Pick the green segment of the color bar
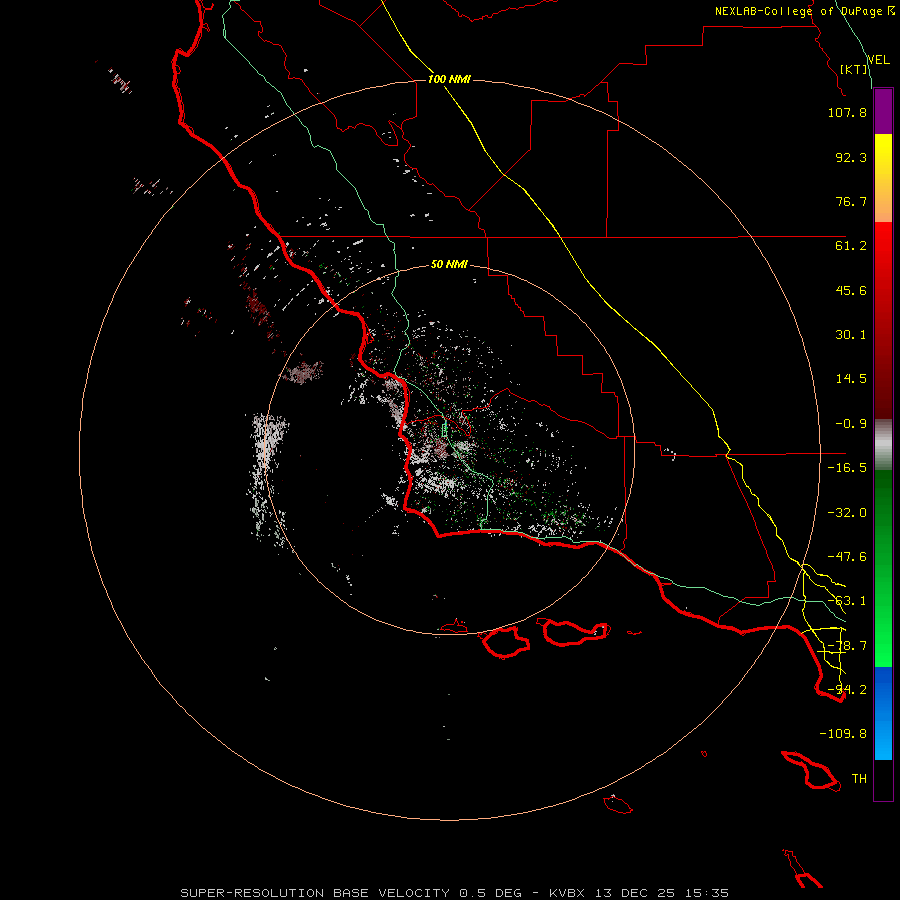Screen dimensions: 900x900 (x=883, y=568)
